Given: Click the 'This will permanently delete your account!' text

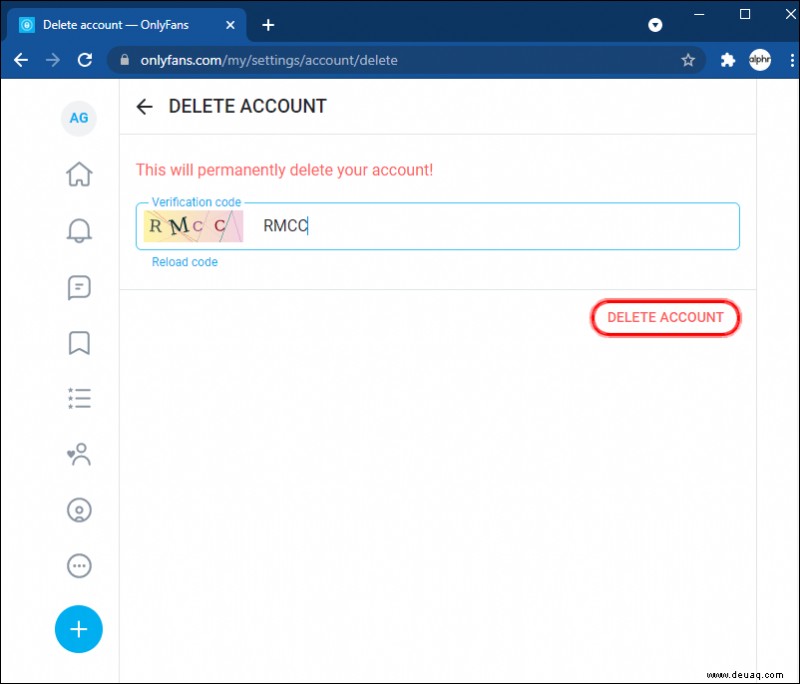Looking at the screenshot, I should point(284,170).
